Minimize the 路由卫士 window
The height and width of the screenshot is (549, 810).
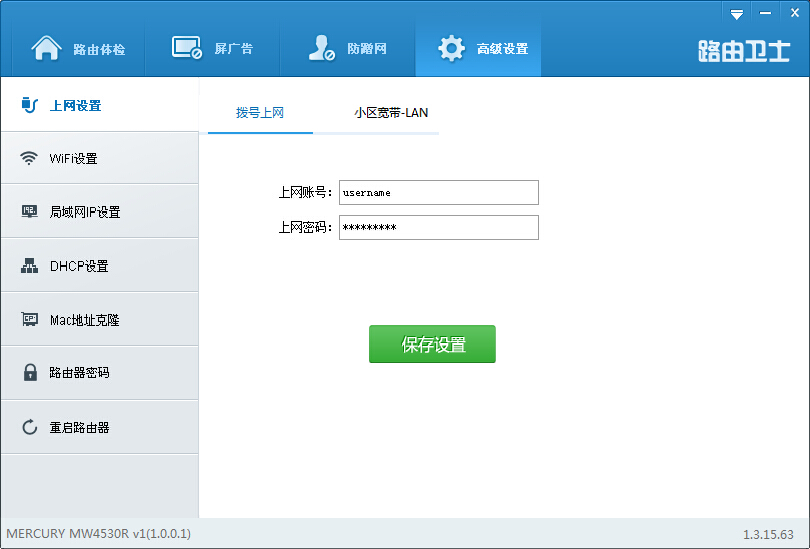tap(766, 13)
